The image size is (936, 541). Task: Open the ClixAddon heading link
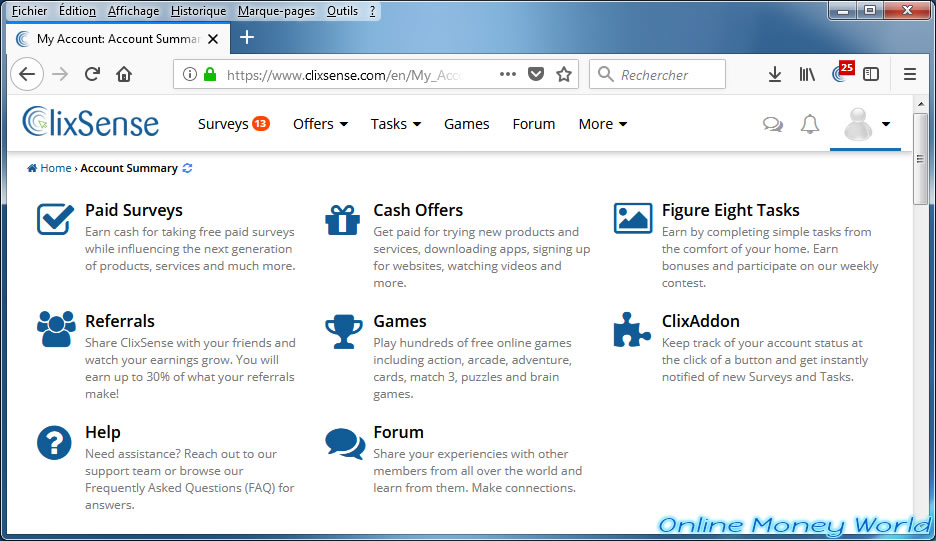(700, 321)
